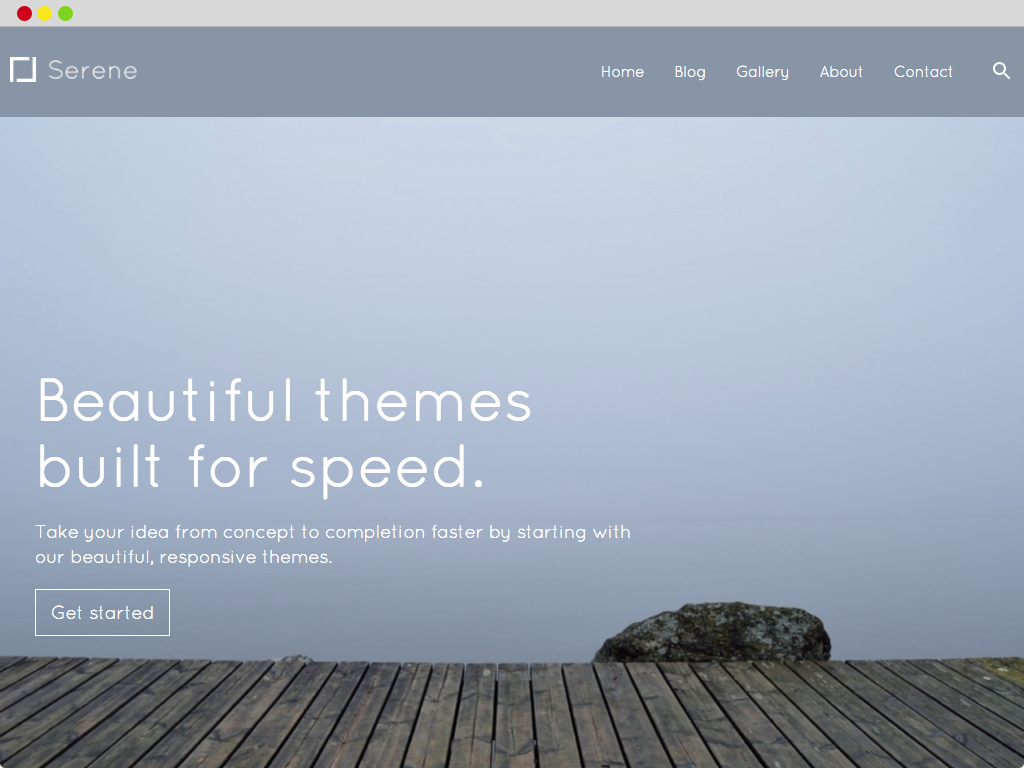Maximize the window with green button
This screenshot has width=1024, height=768.
65,13
